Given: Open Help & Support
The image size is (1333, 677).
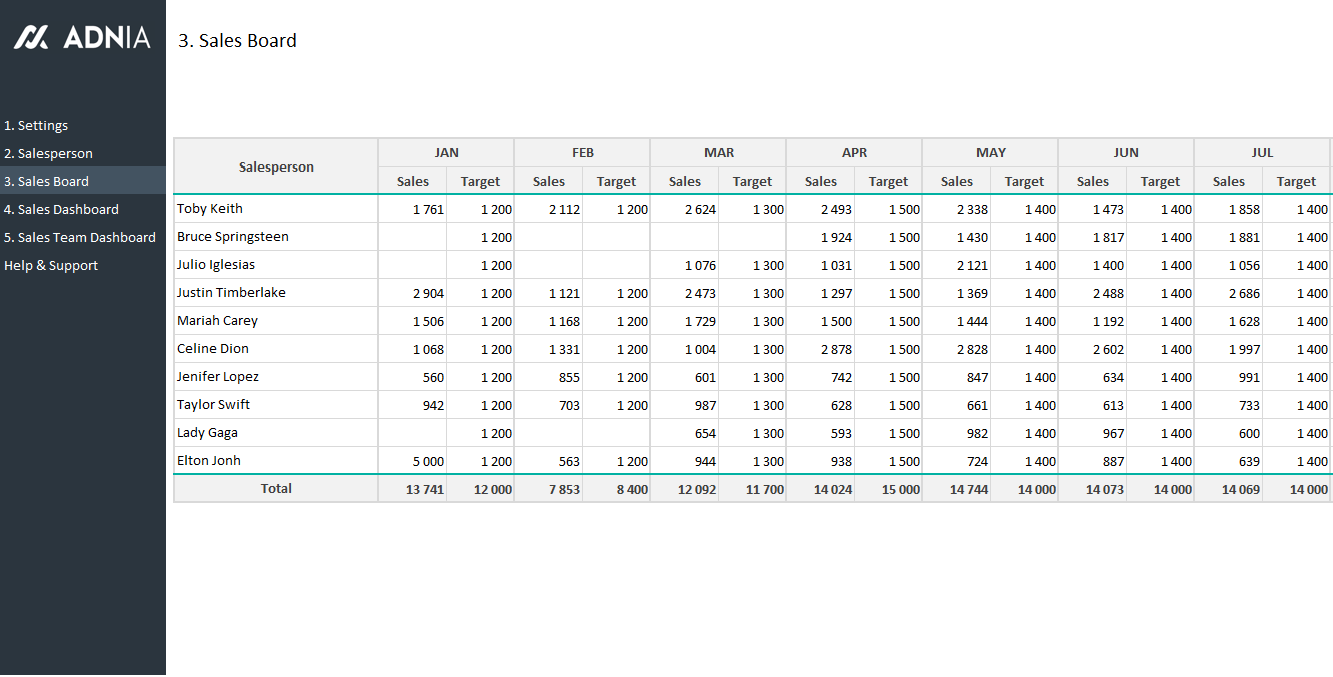Looking at the screenshot, I should coord(51,265).
